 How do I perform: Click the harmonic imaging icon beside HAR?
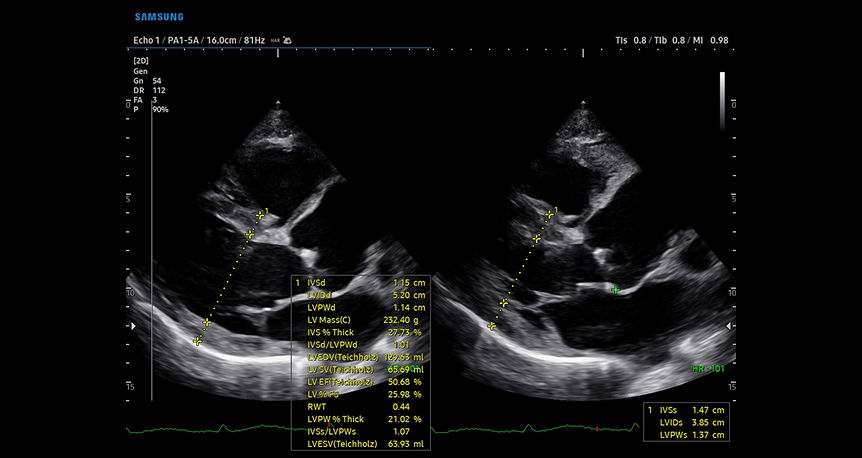288,41
